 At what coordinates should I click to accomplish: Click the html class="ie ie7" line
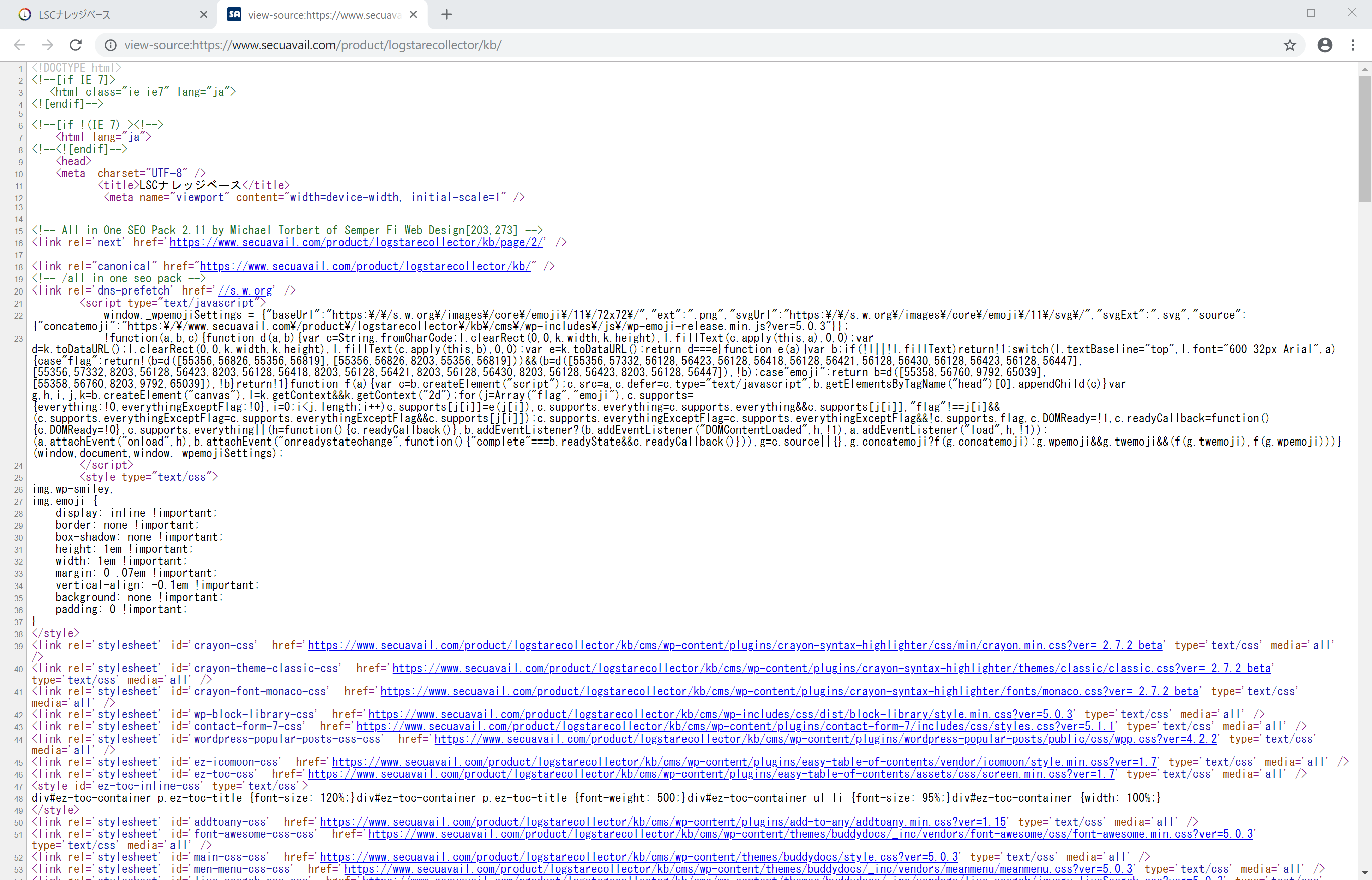(x=143, y=92)
